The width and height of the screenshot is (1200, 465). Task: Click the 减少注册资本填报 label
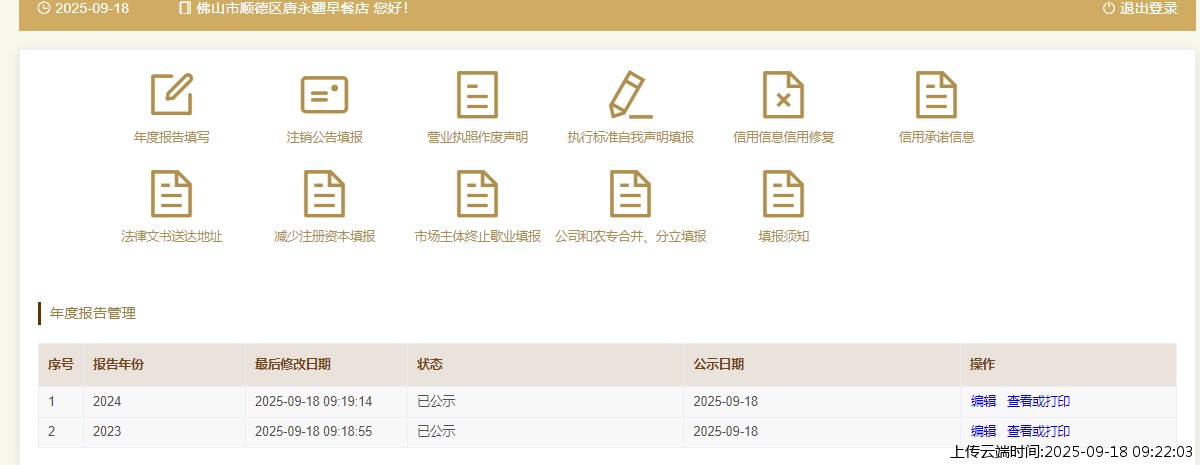tap(324, 237)
